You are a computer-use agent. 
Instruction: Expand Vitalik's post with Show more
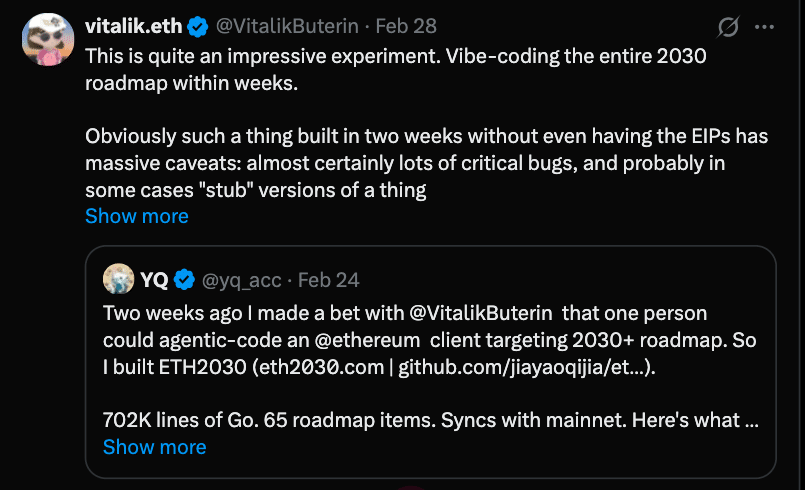tap(137, 216)
